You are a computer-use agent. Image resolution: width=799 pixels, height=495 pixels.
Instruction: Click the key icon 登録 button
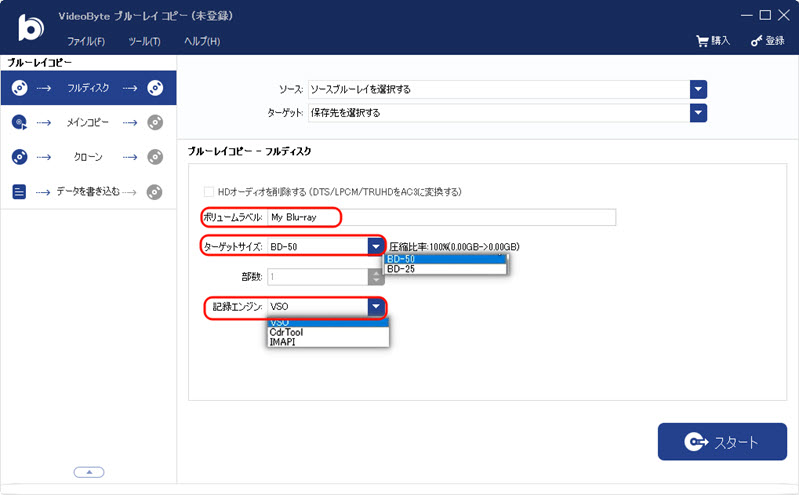(767, 41)
